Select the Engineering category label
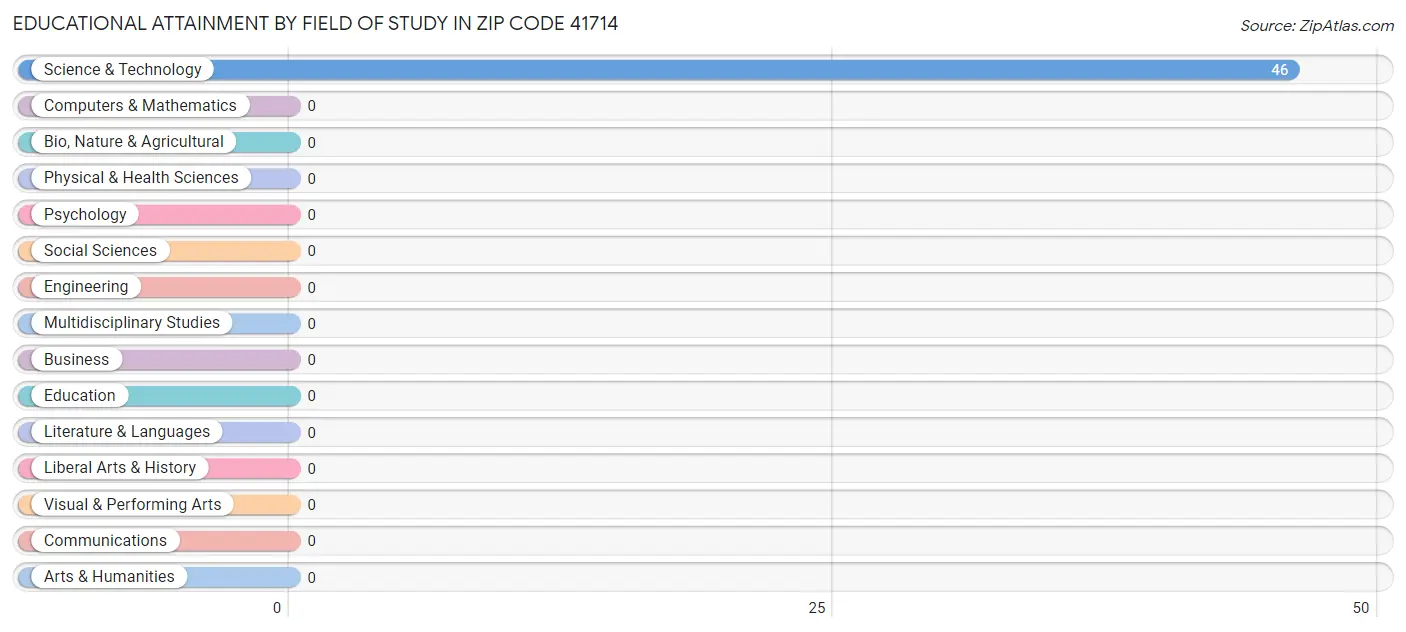 tap(86, 287)
